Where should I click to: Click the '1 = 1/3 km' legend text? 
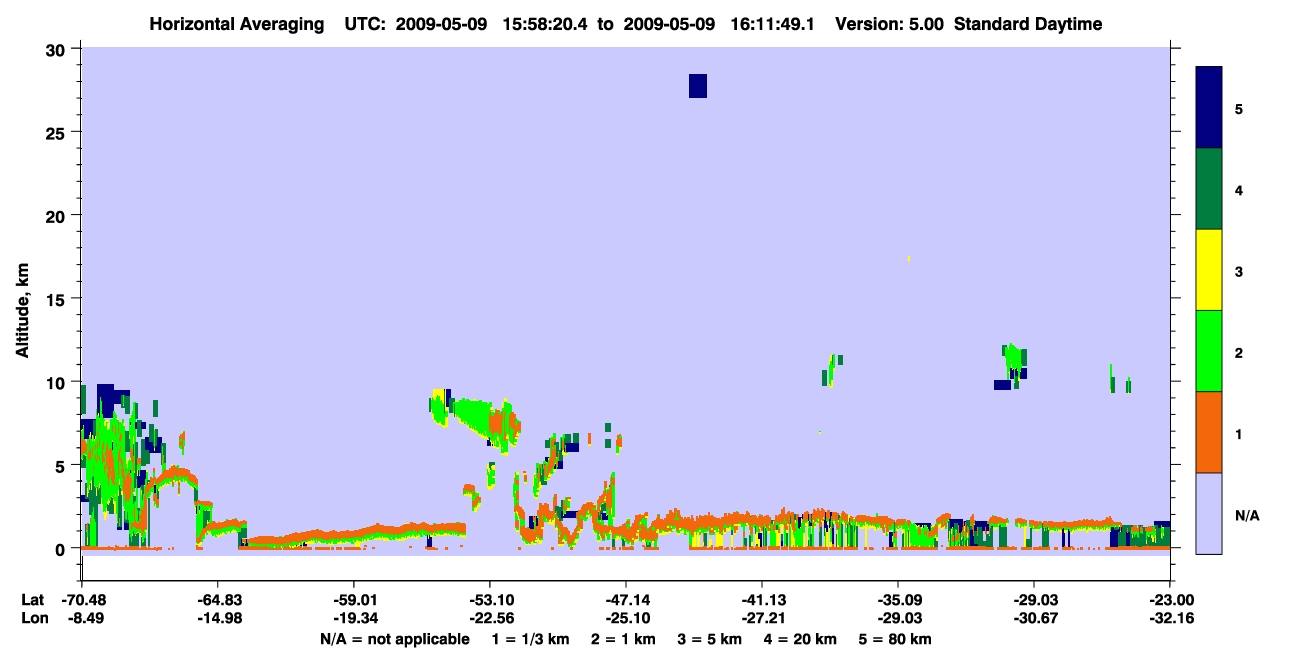coord(532,639)
